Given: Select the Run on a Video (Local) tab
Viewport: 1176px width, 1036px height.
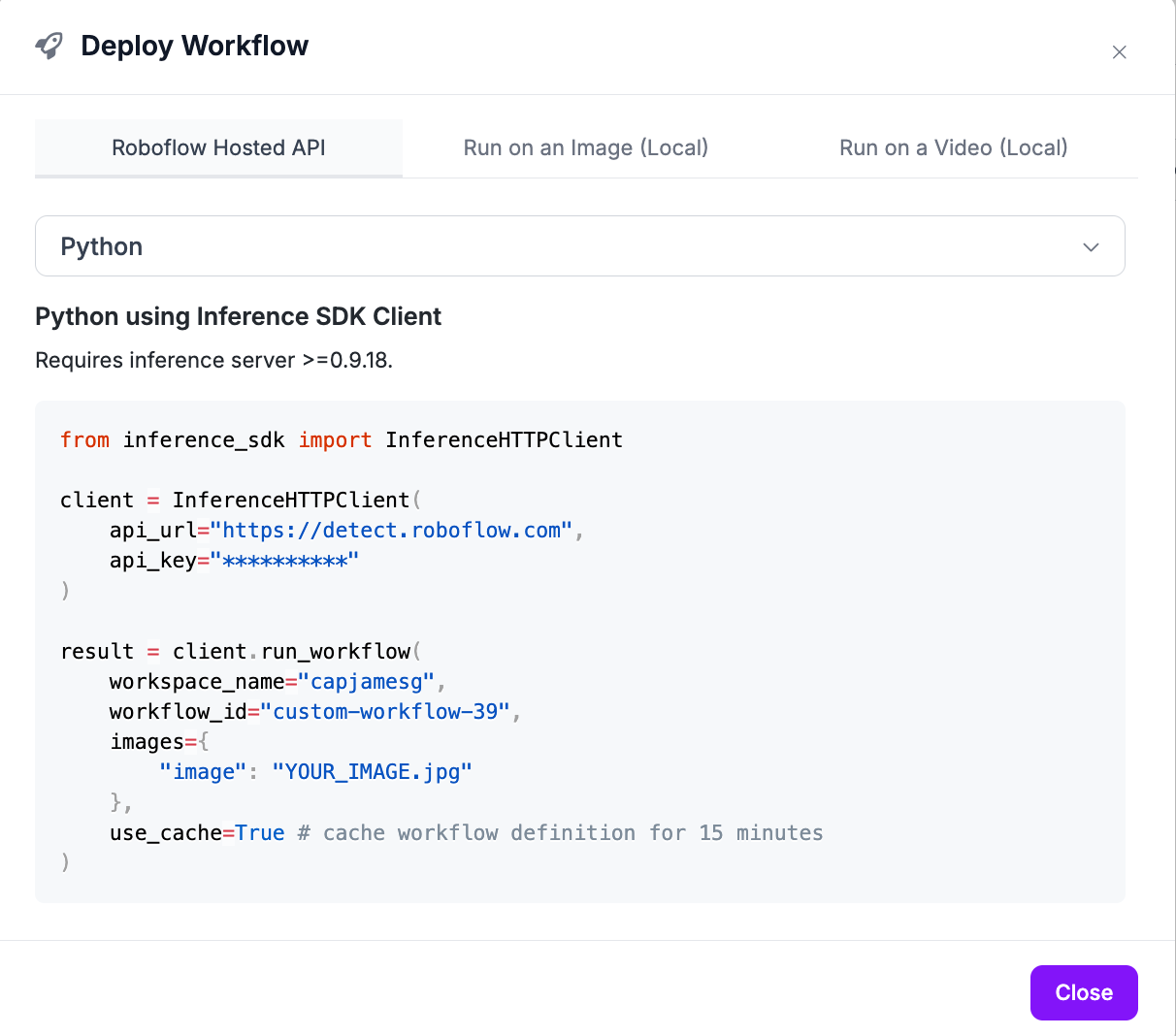Looking at the screenshot, I should [x=953, y=147].
